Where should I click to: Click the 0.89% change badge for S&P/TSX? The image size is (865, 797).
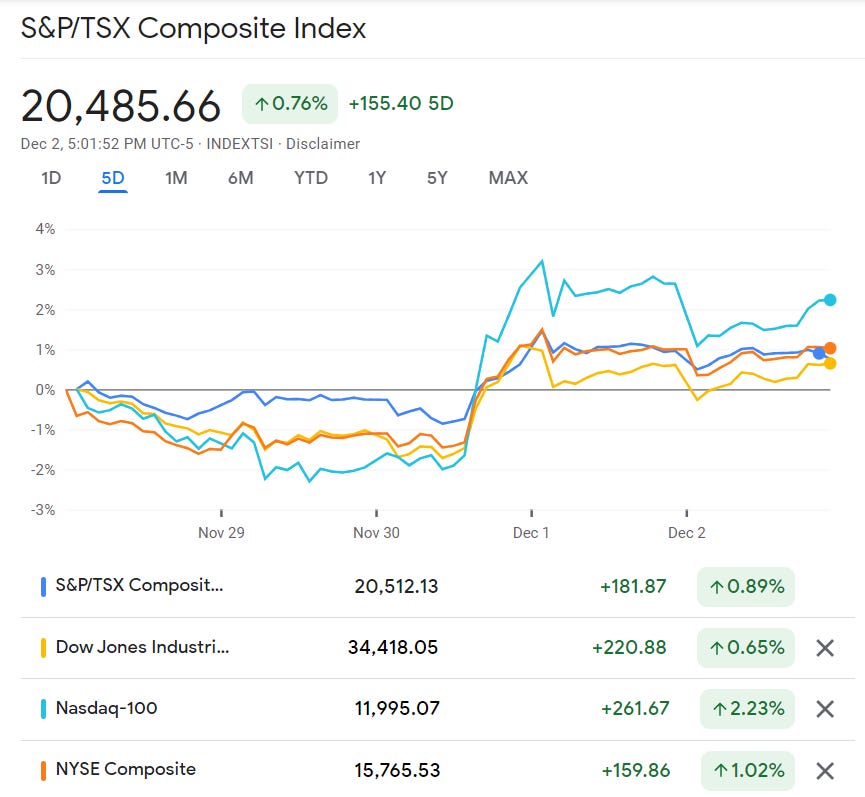[x=746, y=586]
